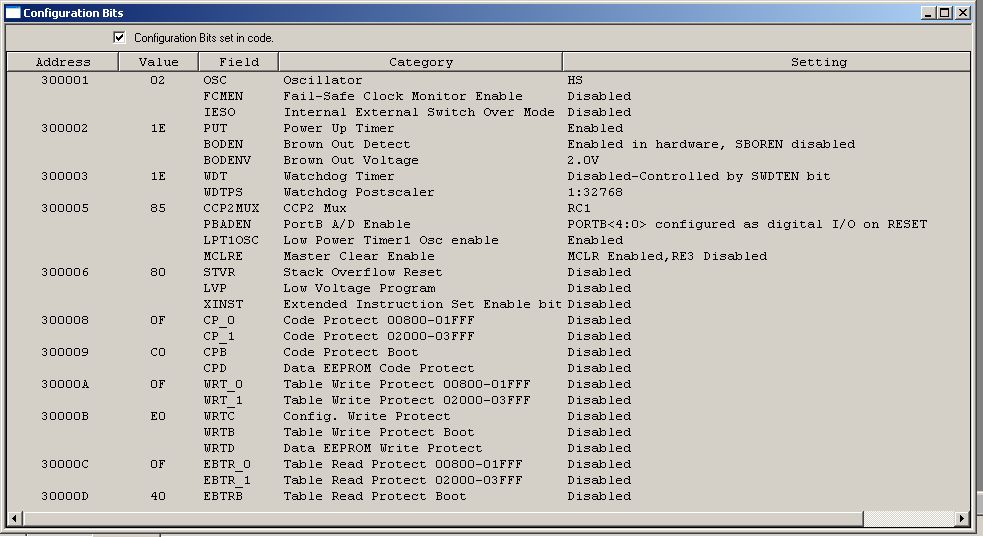The width and height of the screenshot is (983, 537).
Task: Close the Configuration Bits window
Action: pos(962,13)
